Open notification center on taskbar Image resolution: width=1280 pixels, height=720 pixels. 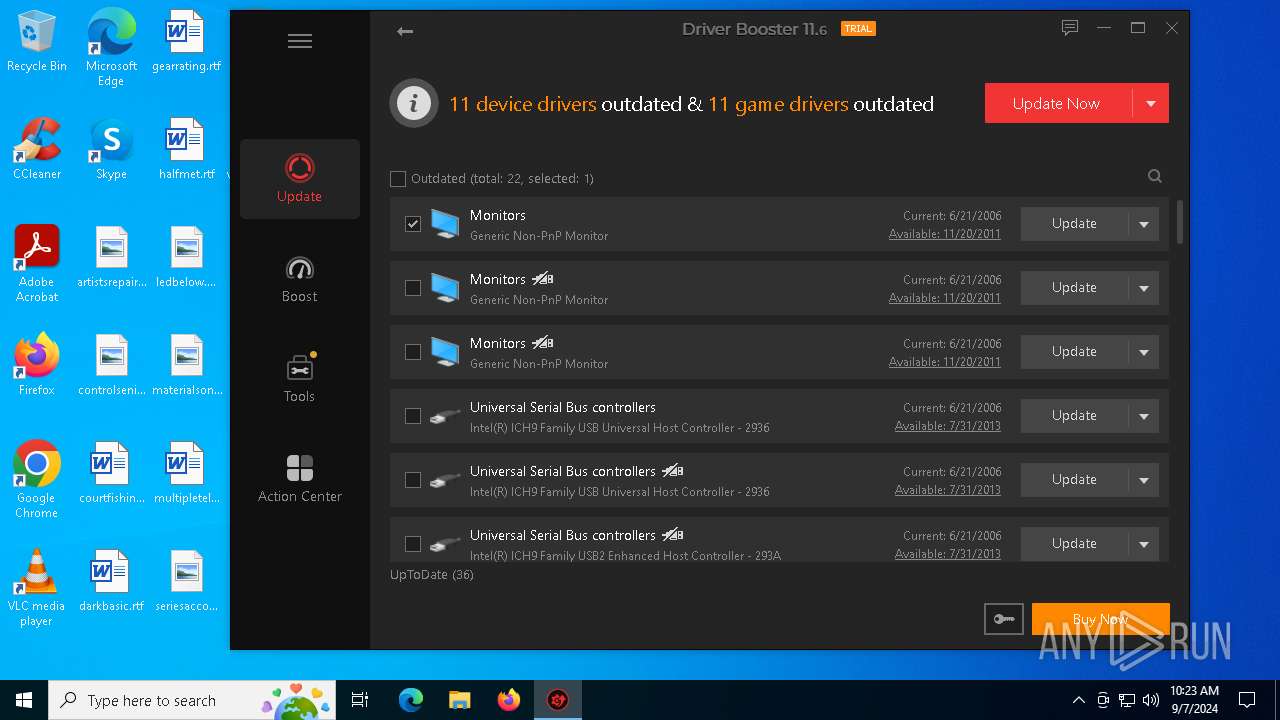(1247, 700)
